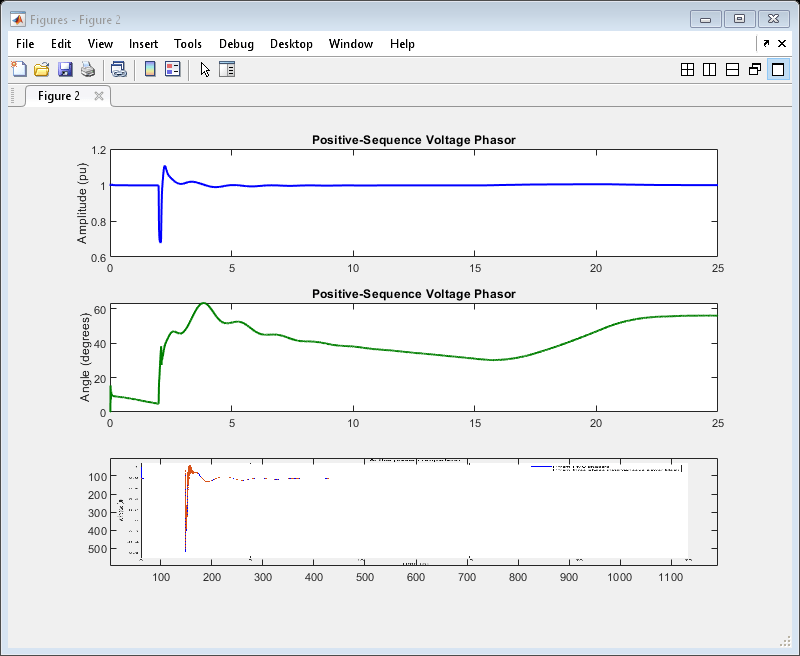This screenshot has width=800, height=656.
Task: Toggle the Edit Plot arrow tool
Action: click(205, 69)
